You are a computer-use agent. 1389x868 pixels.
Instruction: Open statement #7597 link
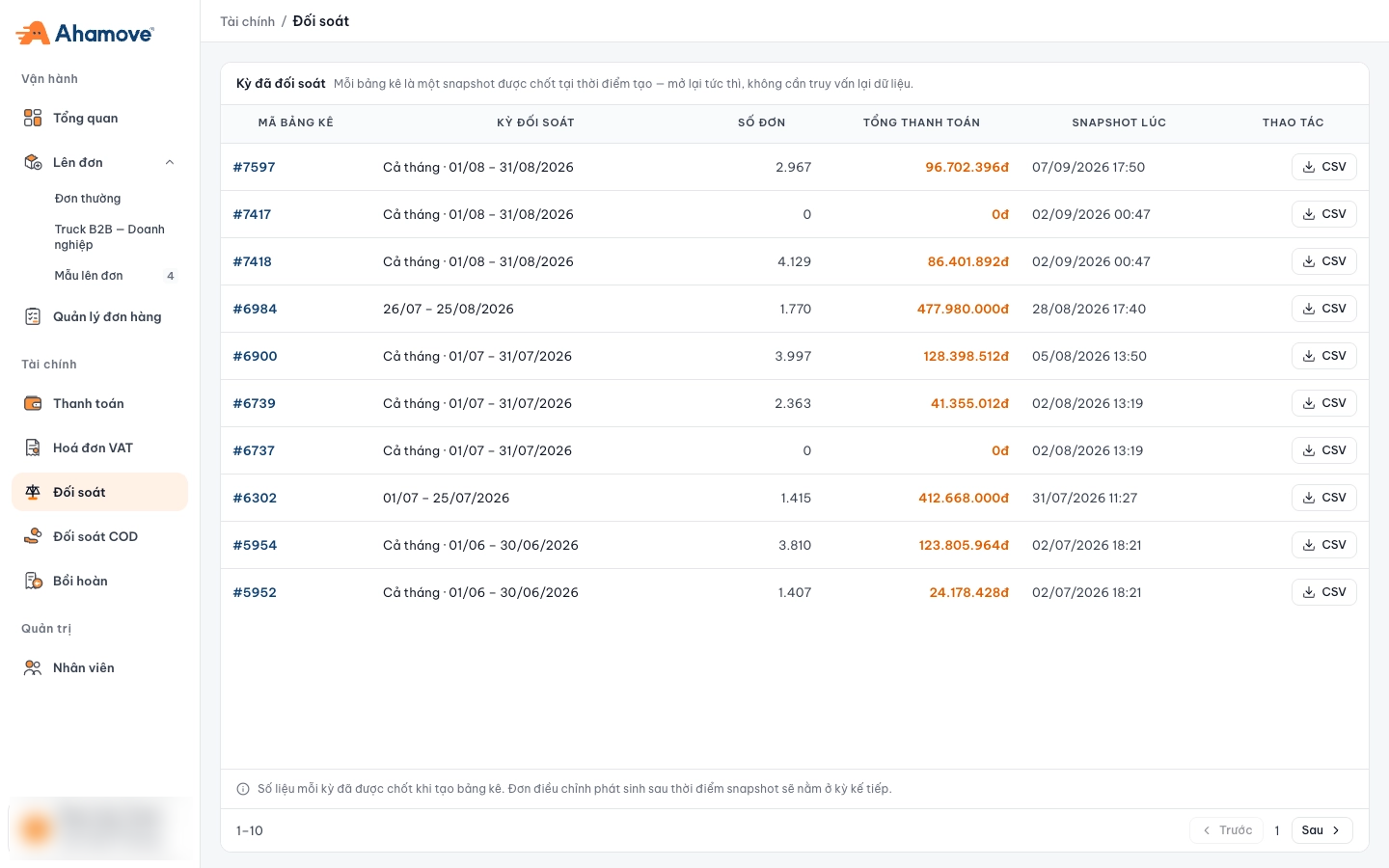point(254,167)
